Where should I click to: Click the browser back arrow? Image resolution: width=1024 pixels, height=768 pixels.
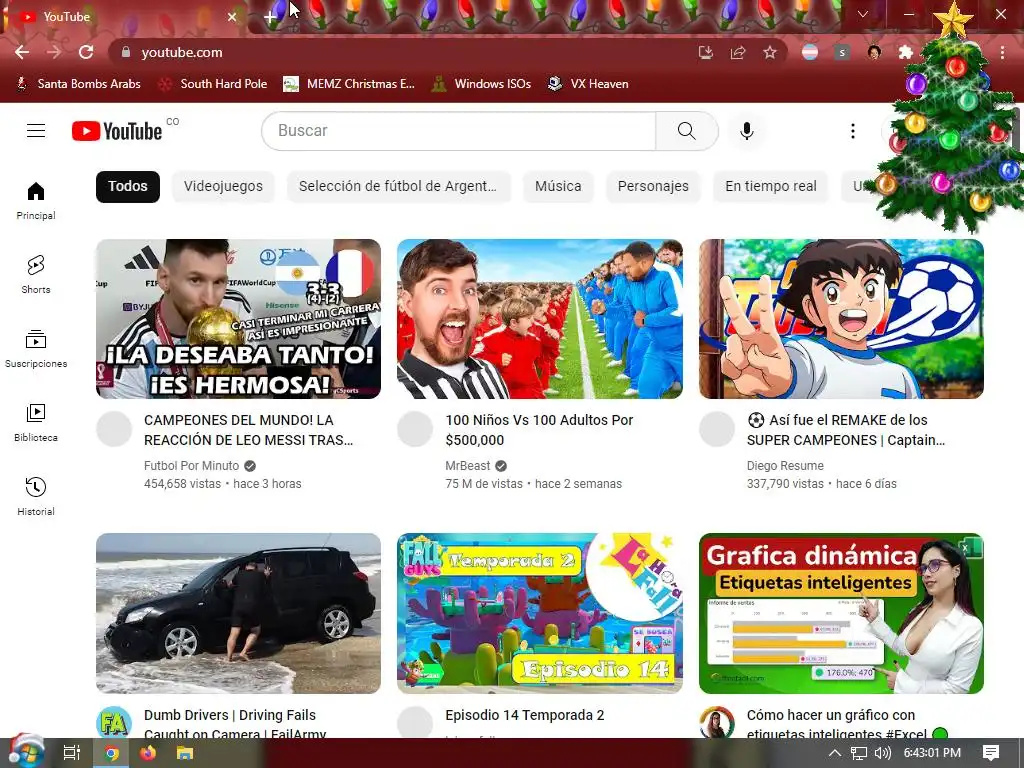tap(22, 52)
